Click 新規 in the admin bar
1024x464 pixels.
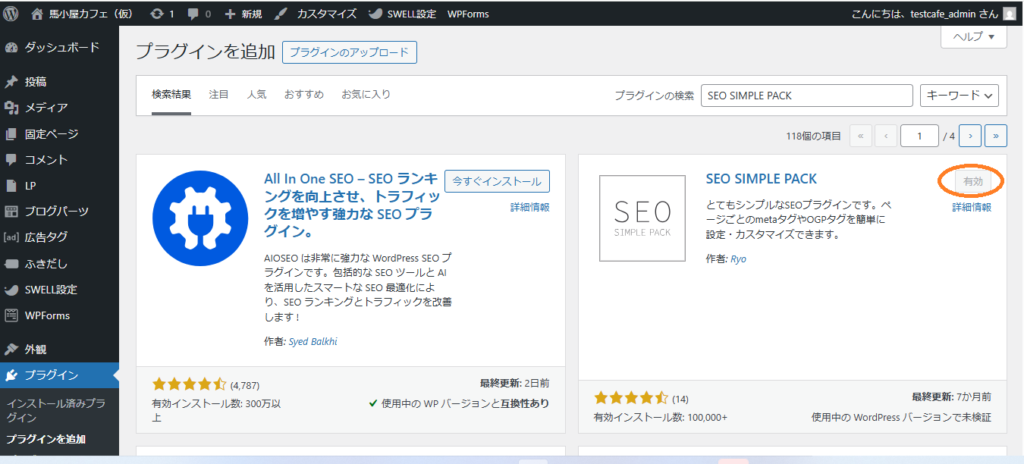point(243,13)
